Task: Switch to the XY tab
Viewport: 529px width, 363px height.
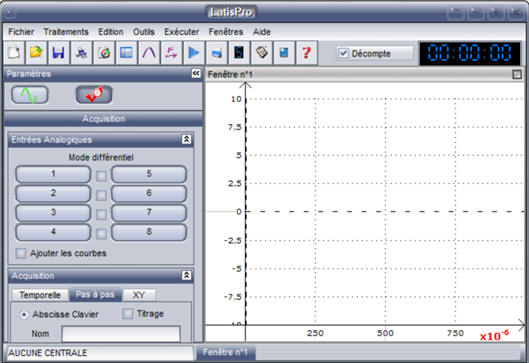Action: [x=139, y=295]
